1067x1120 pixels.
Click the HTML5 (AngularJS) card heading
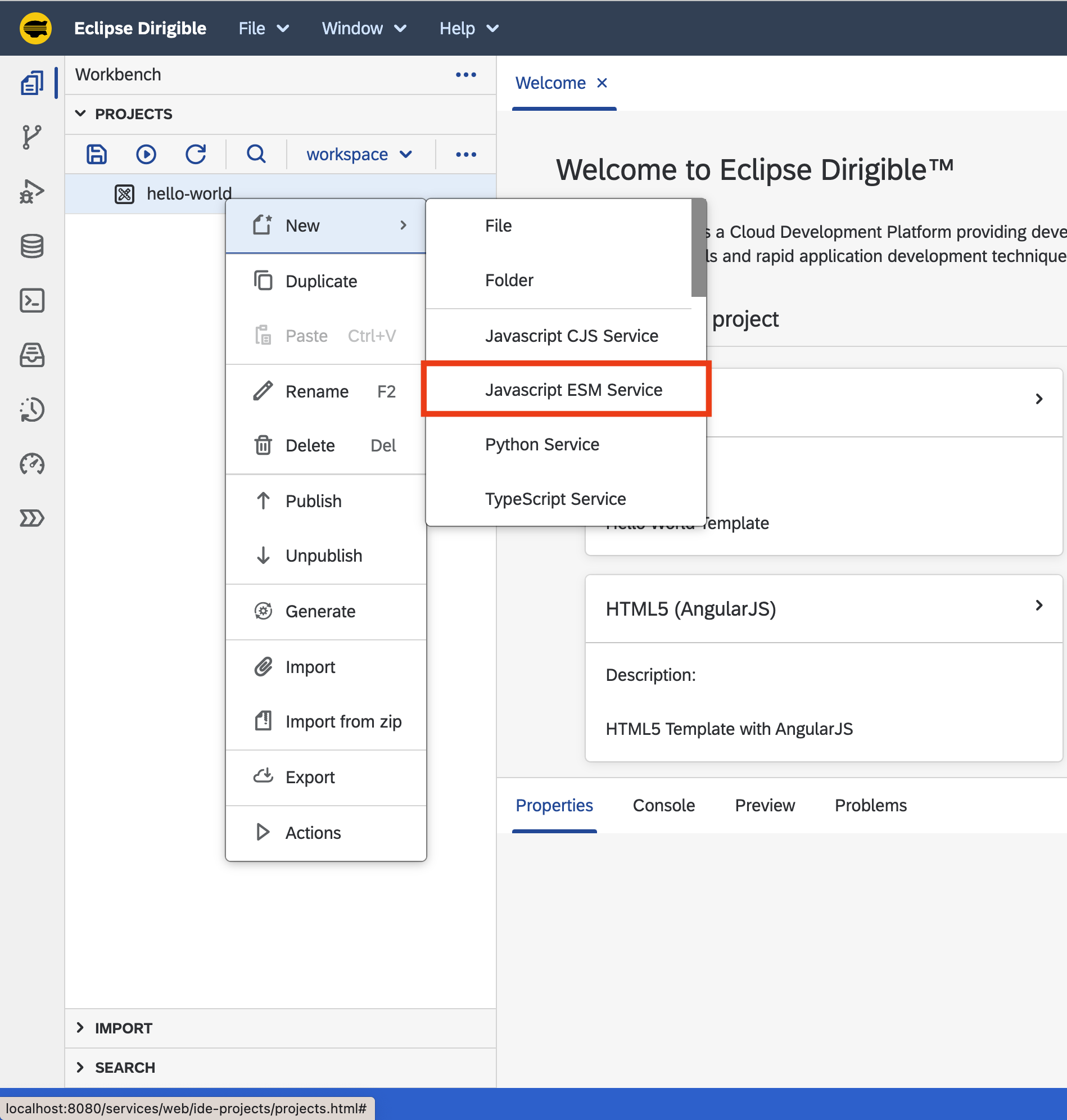tap(690, 608)
